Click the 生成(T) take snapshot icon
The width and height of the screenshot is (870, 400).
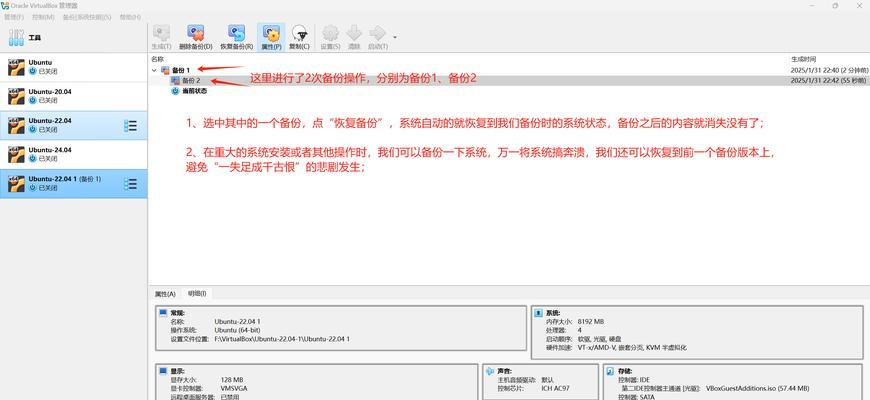pos(161,33)
